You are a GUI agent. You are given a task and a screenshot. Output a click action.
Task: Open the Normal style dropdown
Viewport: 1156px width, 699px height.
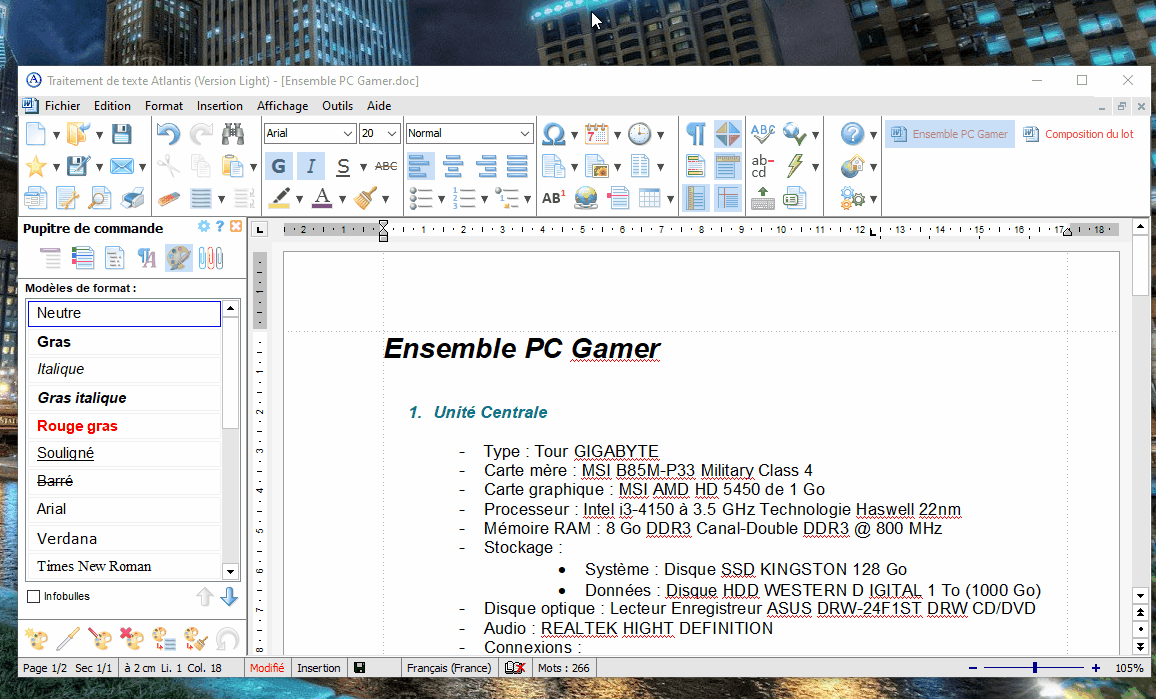(524, 133)
